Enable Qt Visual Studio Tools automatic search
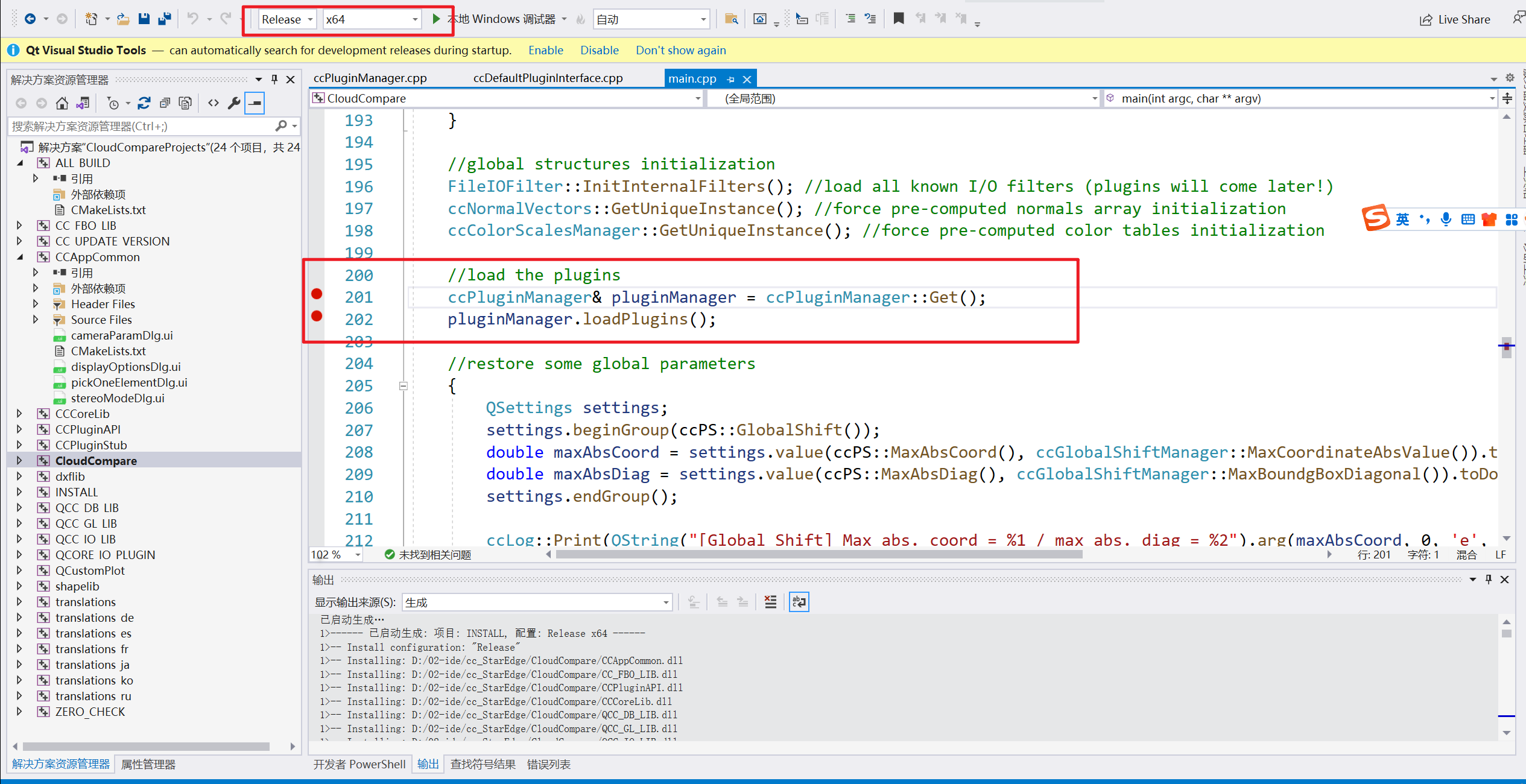Viewport: 1526px width, 784px height. (545, 49)
